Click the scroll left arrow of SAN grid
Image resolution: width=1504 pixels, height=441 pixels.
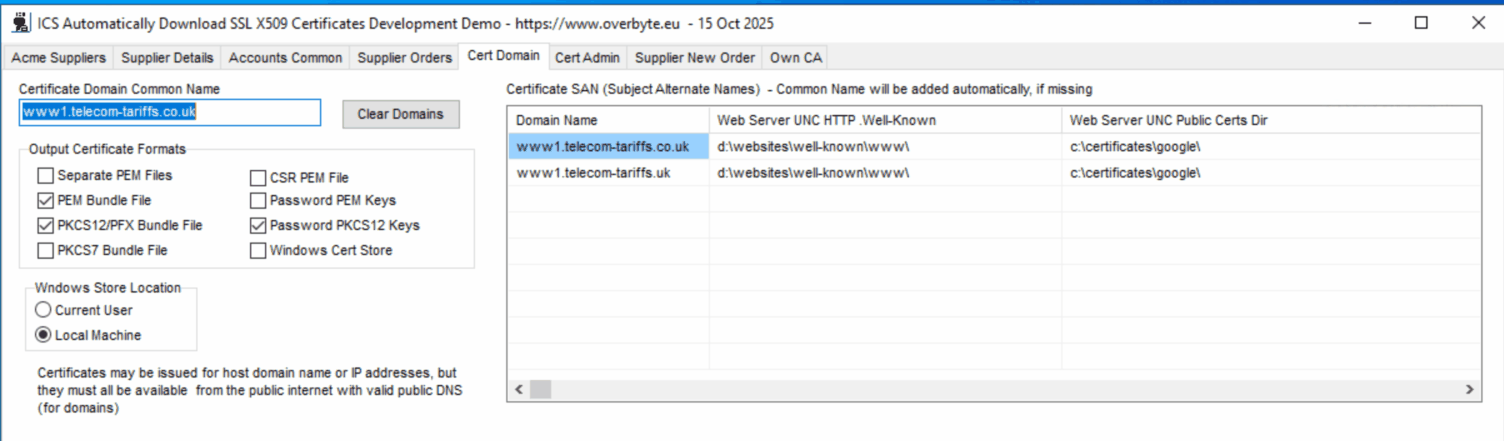point(519,389)
